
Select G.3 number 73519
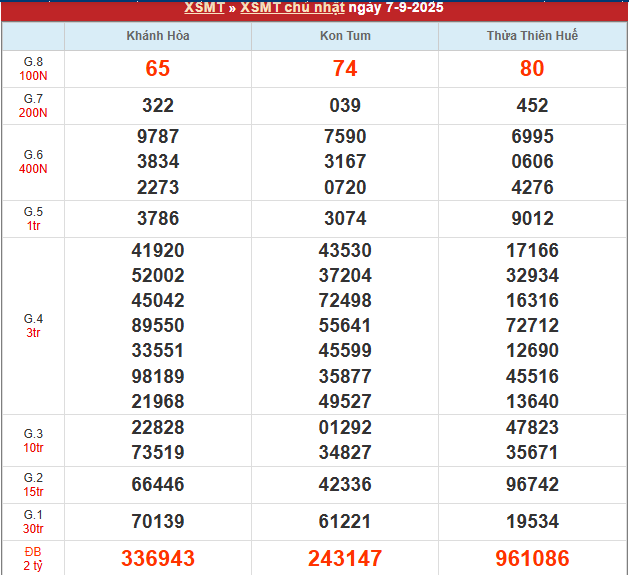tap(158, 453)
